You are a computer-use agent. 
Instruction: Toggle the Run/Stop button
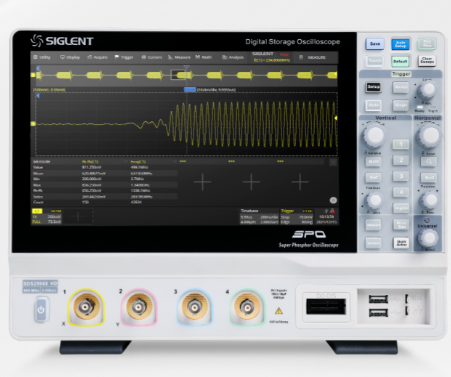[427, 44]
